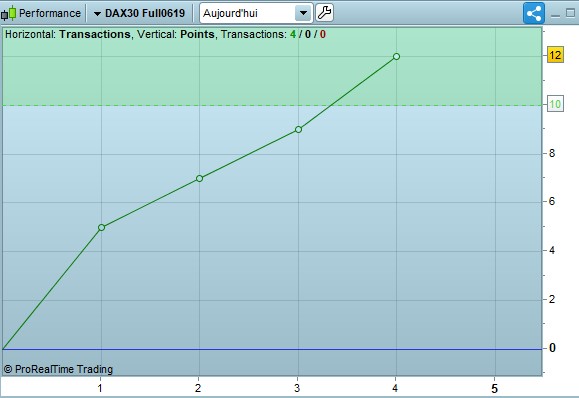Click the x-axis label 5
This screenshot has width=579, height=398.
coord(494,388)
